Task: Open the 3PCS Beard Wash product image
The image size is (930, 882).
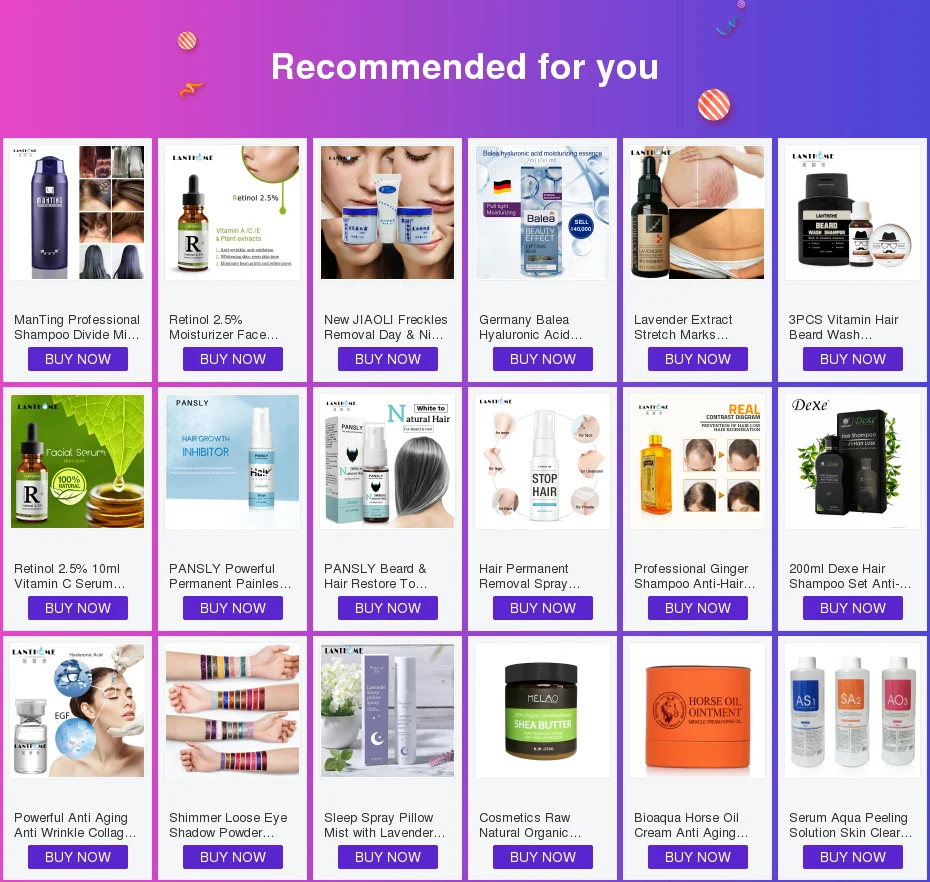Action: pyautogui.click(x=852, y=212)
